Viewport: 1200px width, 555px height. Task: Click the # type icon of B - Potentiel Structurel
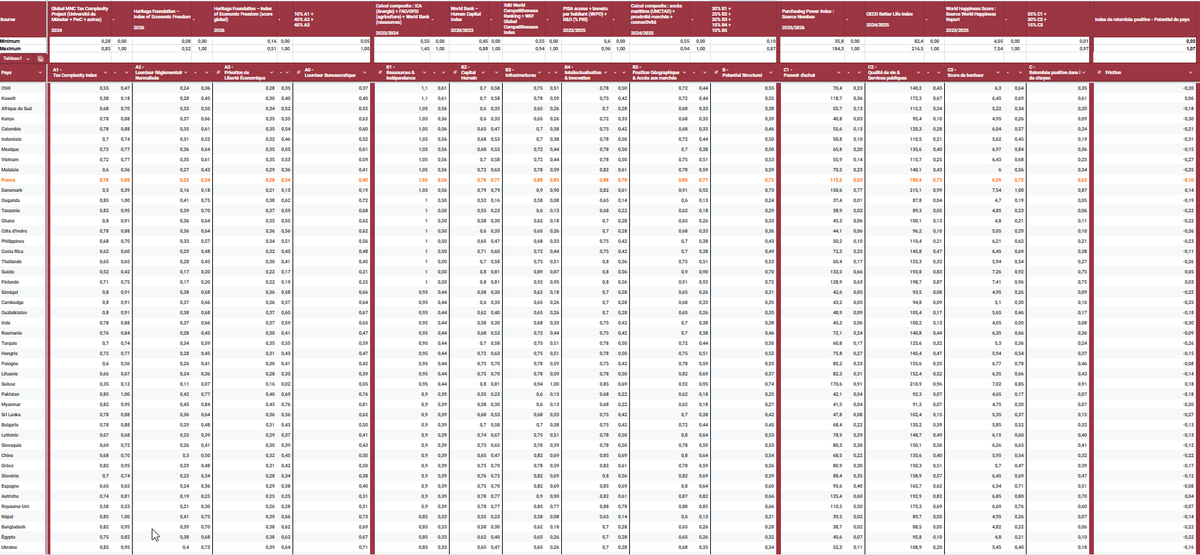coord(716,73)
